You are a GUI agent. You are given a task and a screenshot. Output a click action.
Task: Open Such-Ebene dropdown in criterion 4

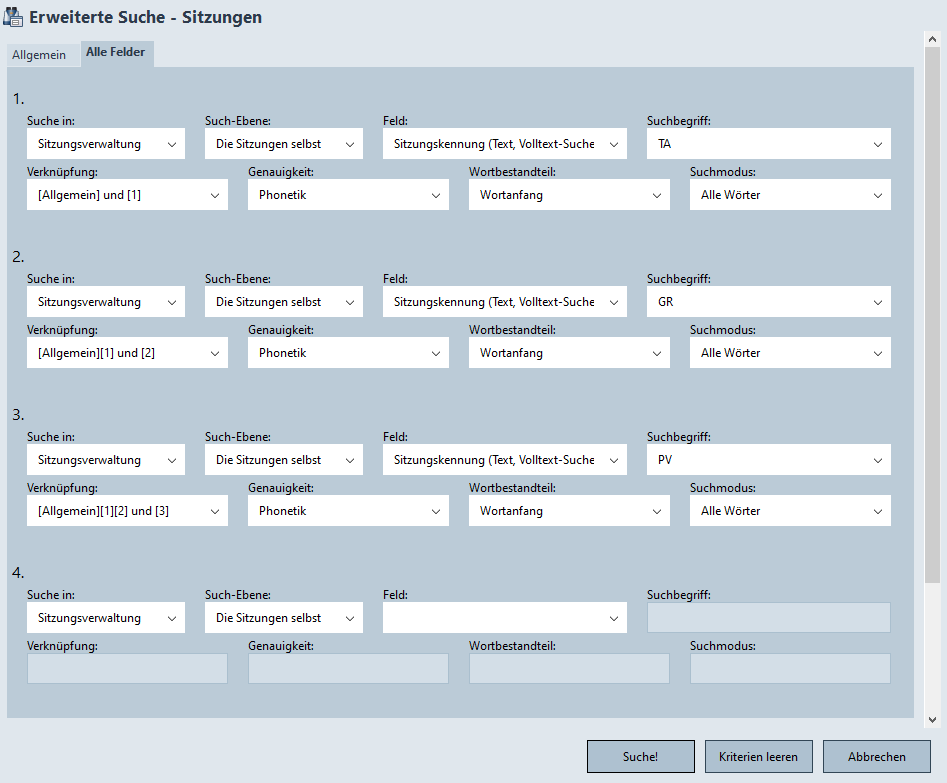point(283,618)
